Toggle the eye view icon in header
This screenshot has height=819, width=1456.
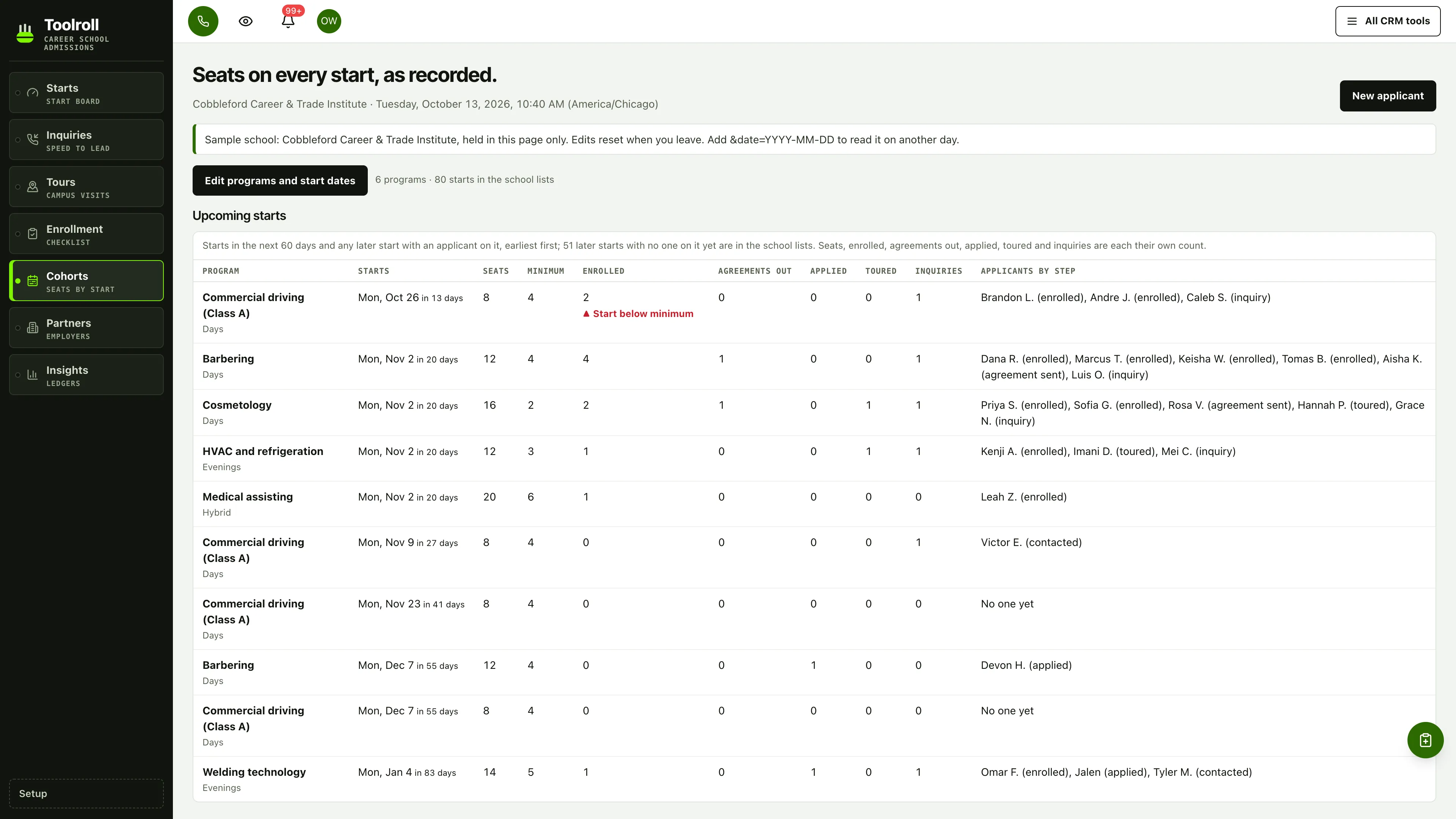click(x=245, y=22)
